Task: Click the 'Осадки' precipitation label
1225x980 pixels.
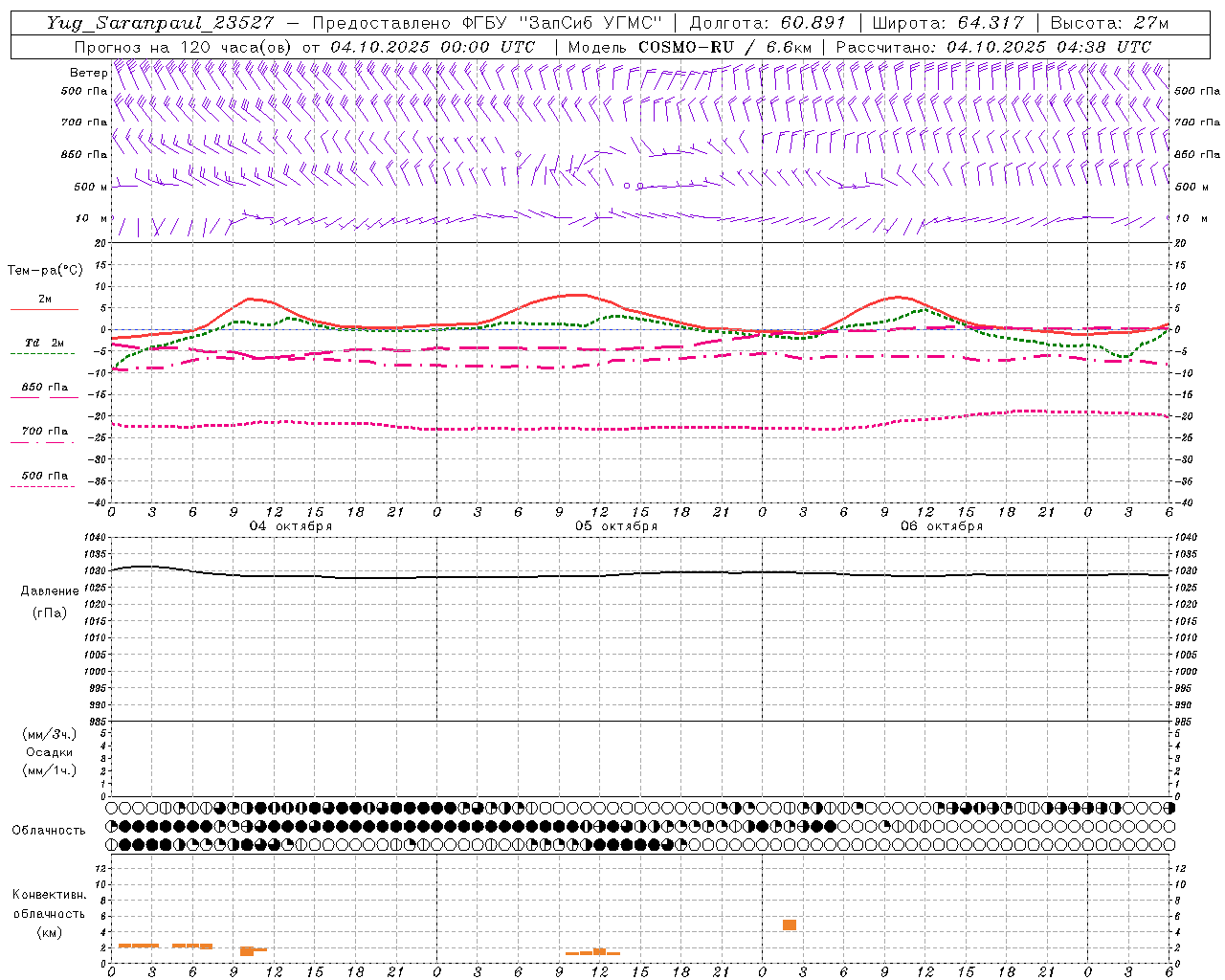Action: click(x=50, y=752)
